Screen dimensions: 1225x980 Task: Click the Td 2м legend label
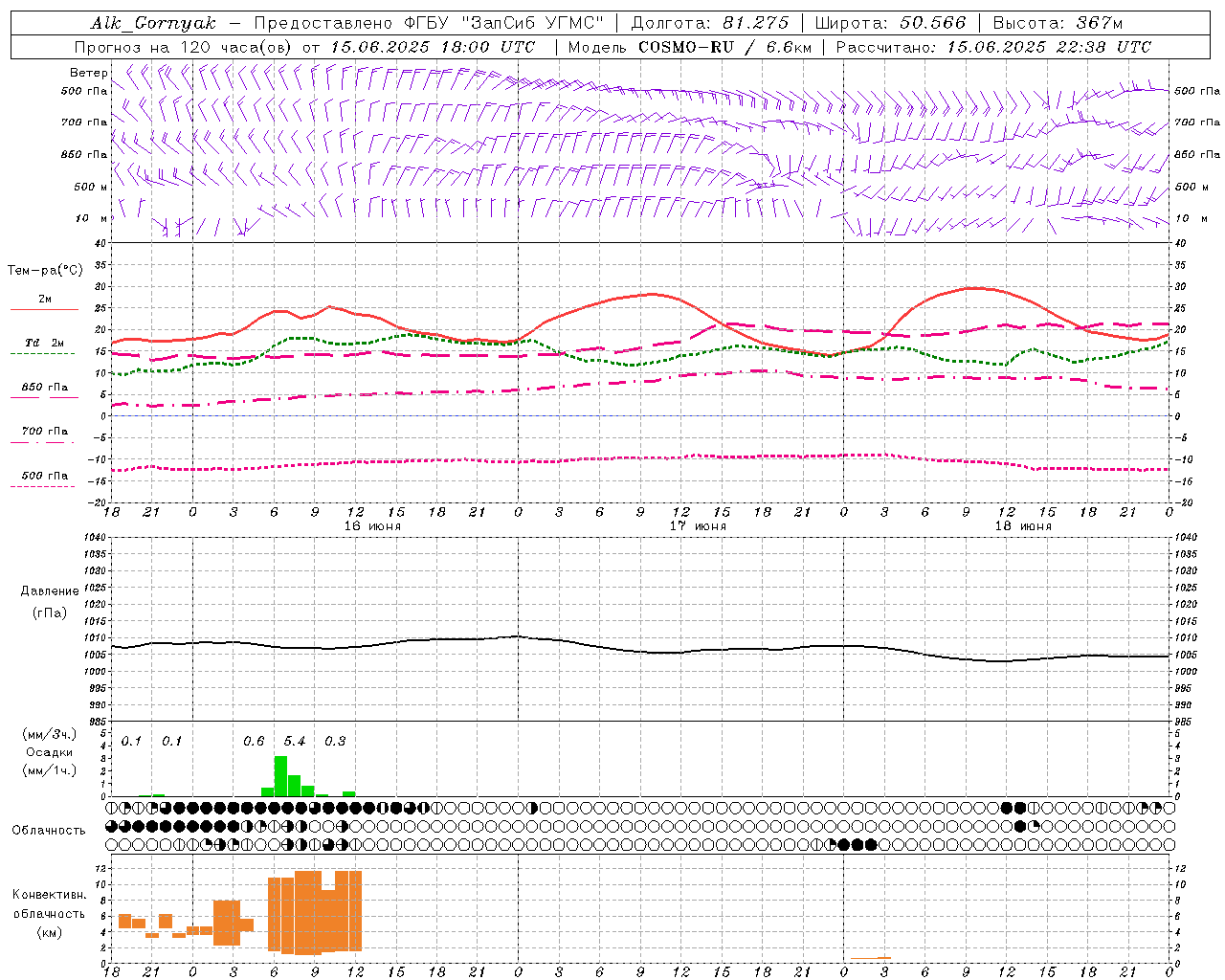point(45,343)
